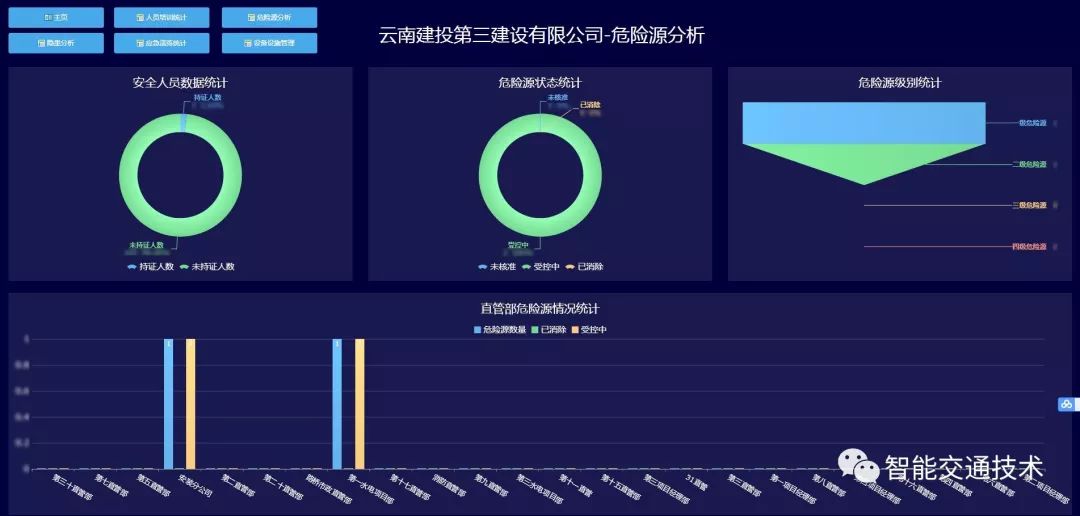Open the 人员培训统计 page
1080x516 pixels.
[162, 17]
